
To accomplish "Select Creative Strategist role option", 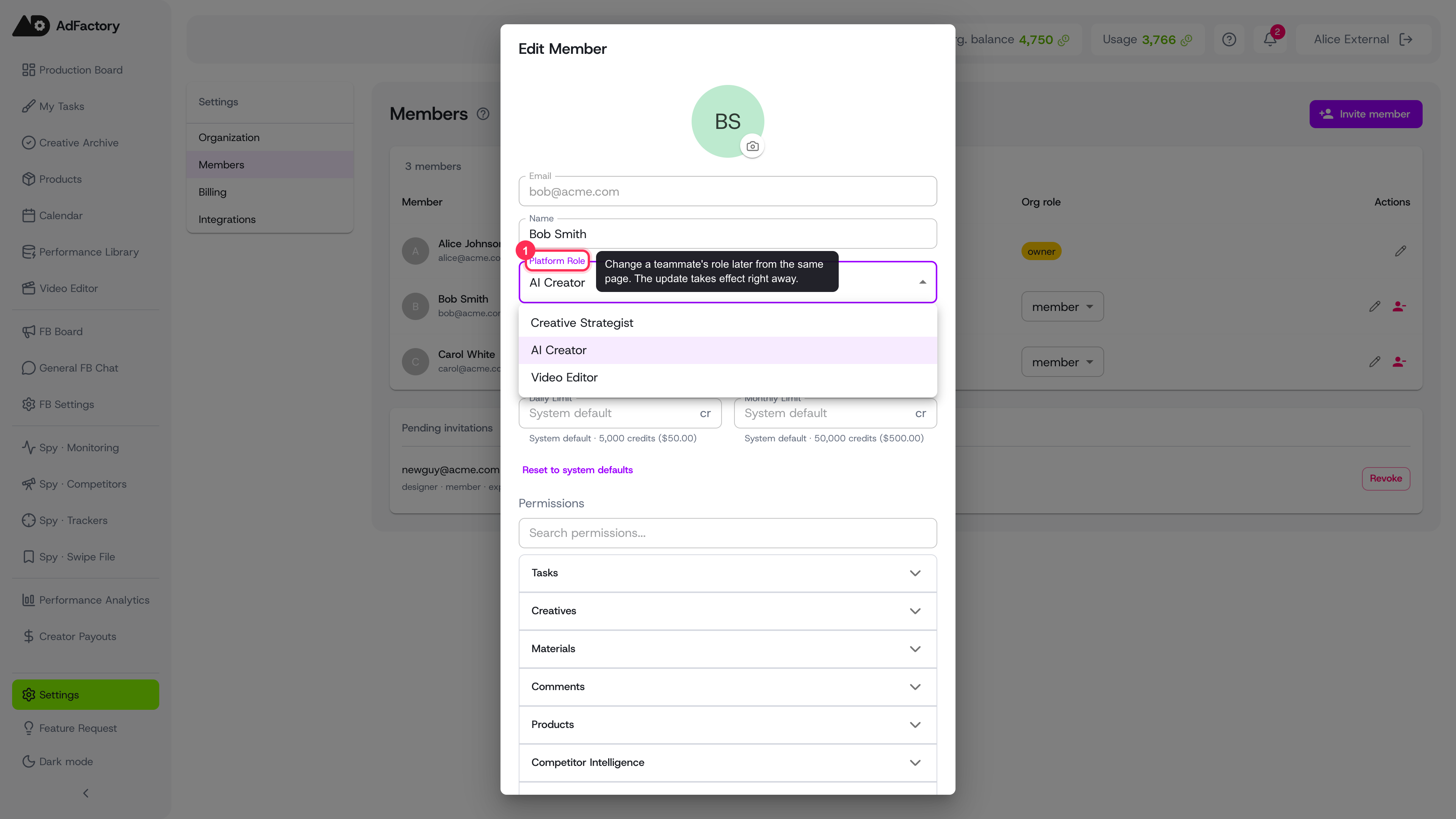I will click(728, 323).
